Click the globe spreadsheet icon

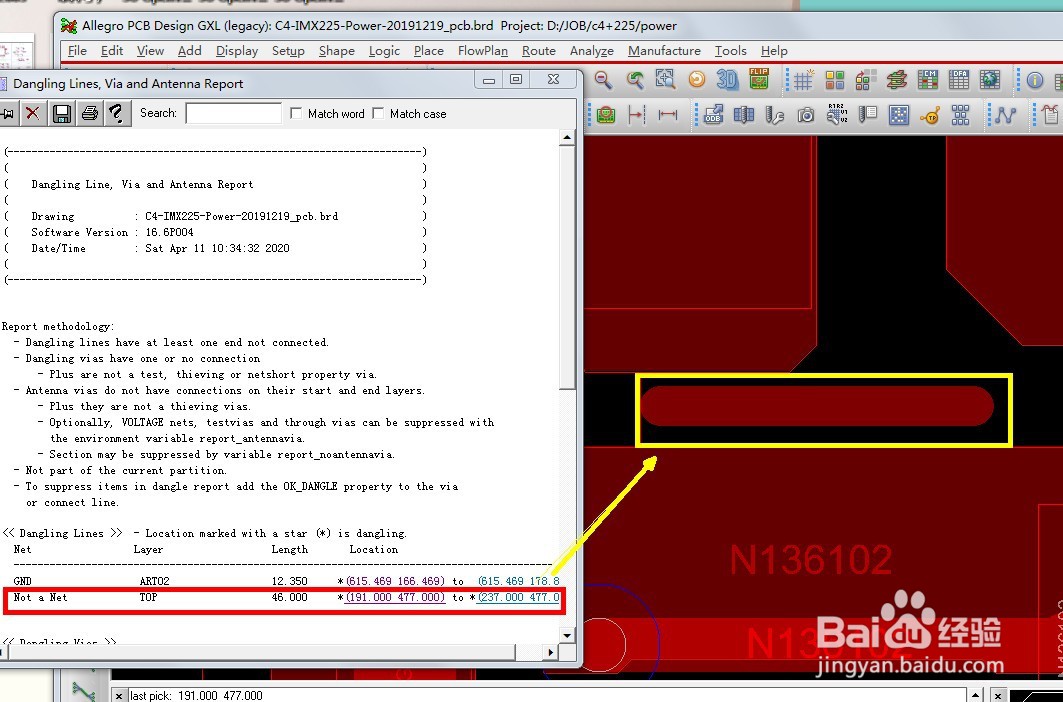click(x=990, y=80)
